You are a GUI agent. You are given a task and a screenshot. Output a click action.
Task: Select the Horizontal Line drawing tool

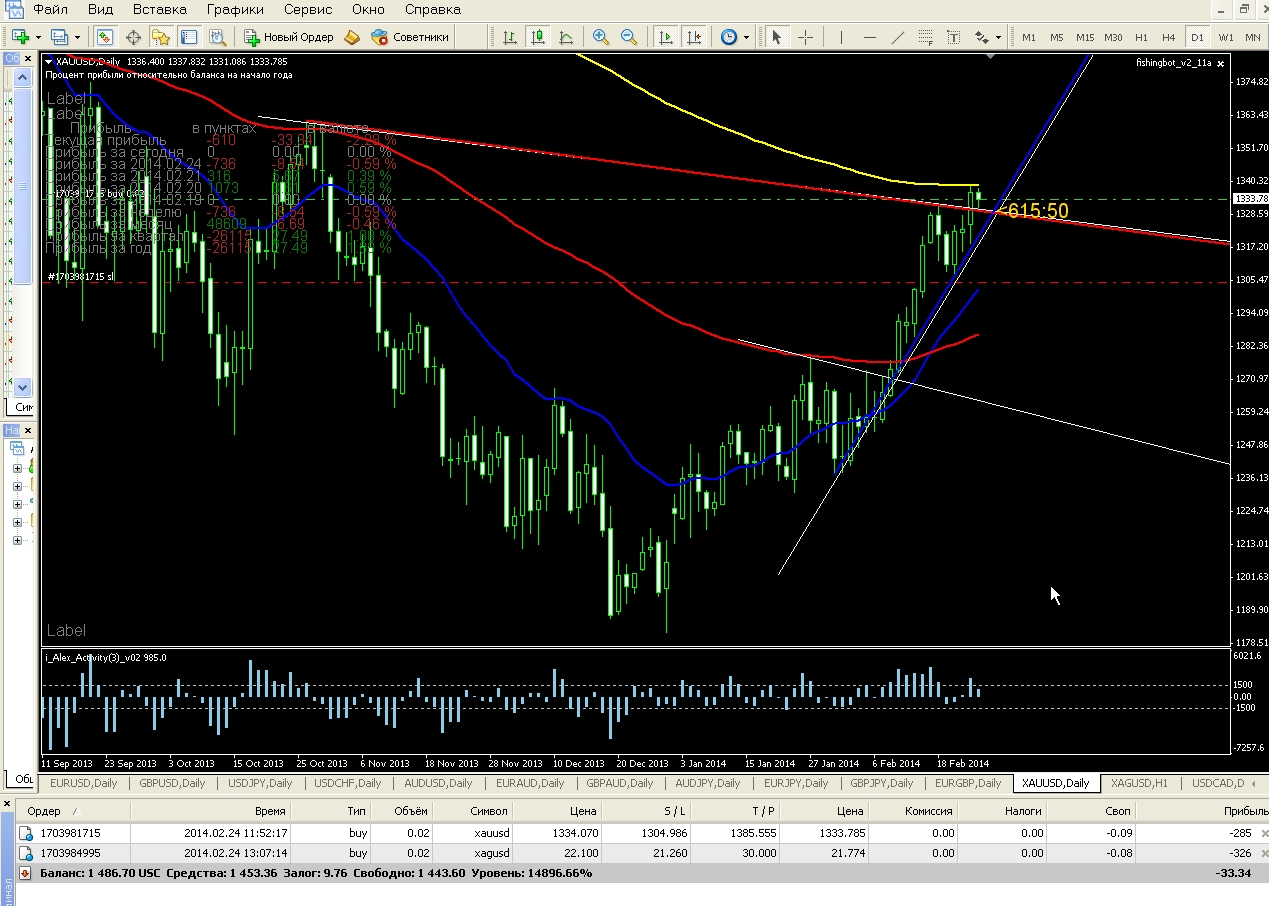(x=869, y=37)
